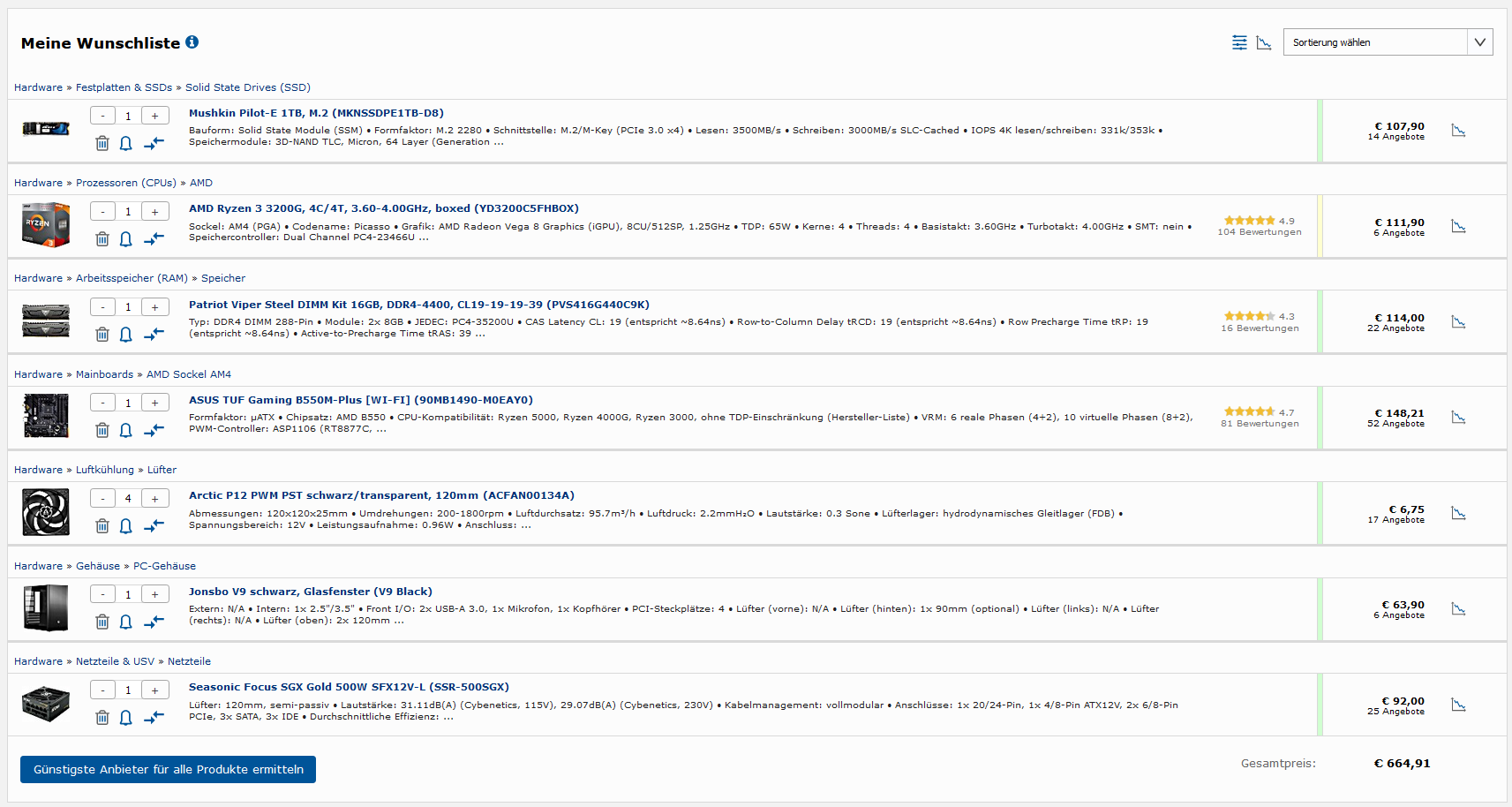Viewport: 1512px width, 807px height.
Task: Show price chart for ASUS TUF B550M-Plus
Action: click(x=1458, y=418)
